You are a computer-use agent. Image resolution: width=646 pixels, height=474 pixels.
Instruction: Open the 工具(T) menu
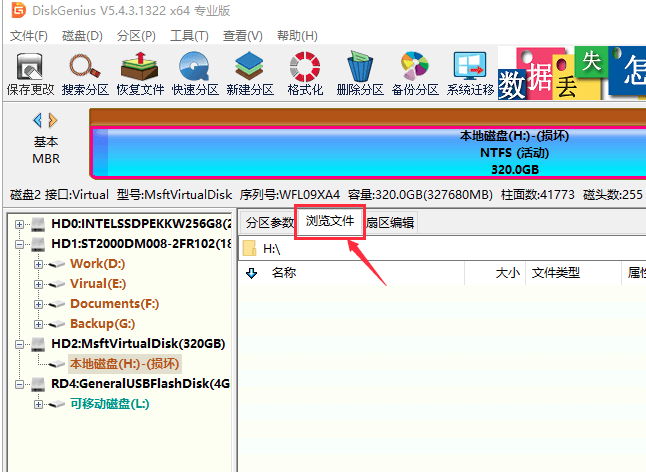pyautogui.click(x=190, y=36)
